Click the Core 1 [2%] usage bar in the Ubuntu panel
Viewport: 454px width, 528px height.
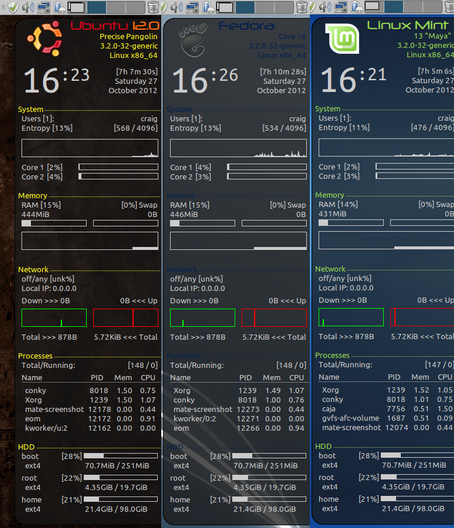coord(118,167)
